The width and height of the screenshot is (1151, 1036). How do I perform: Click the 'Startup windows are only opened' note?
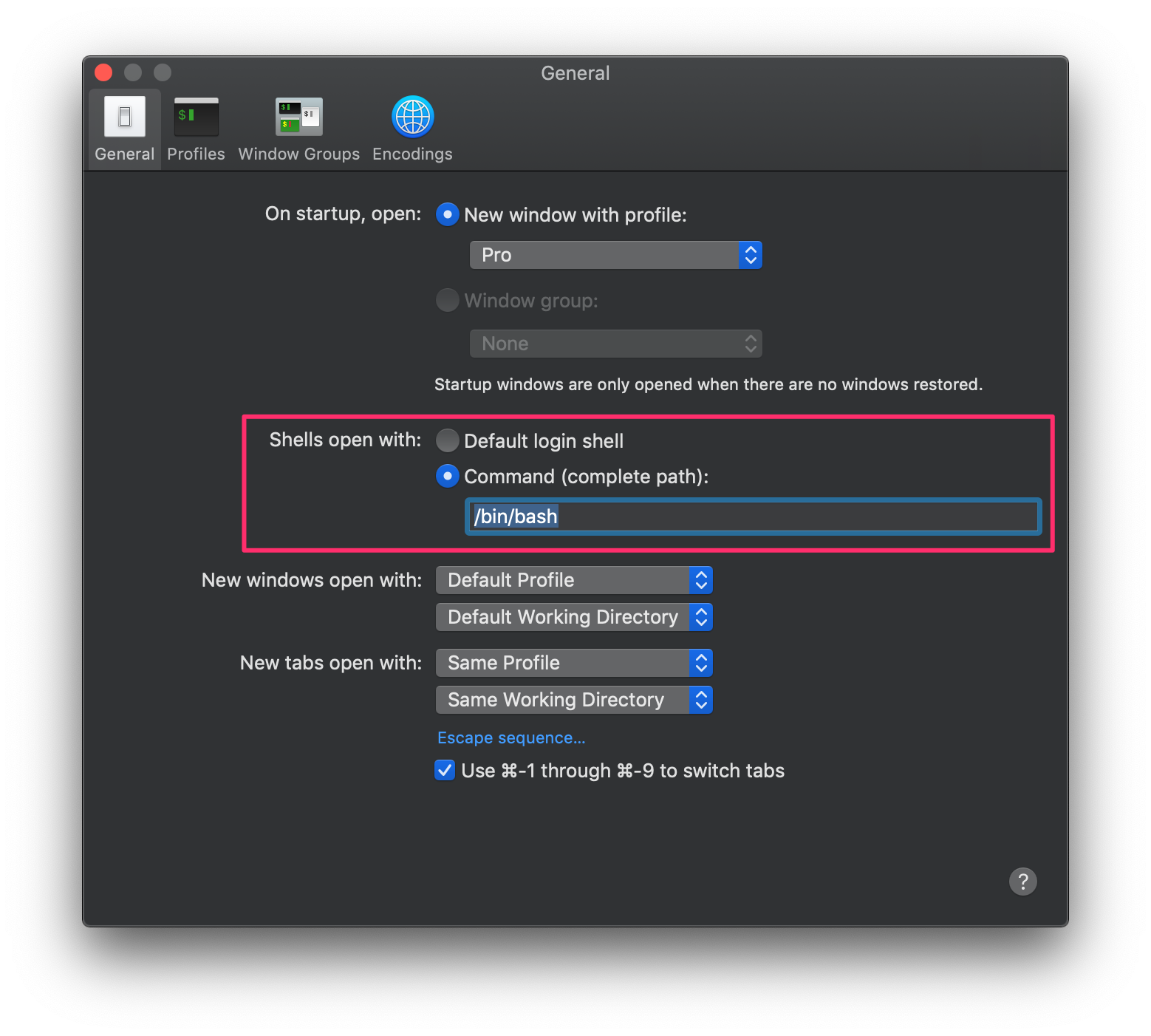[x=708, y=384]
